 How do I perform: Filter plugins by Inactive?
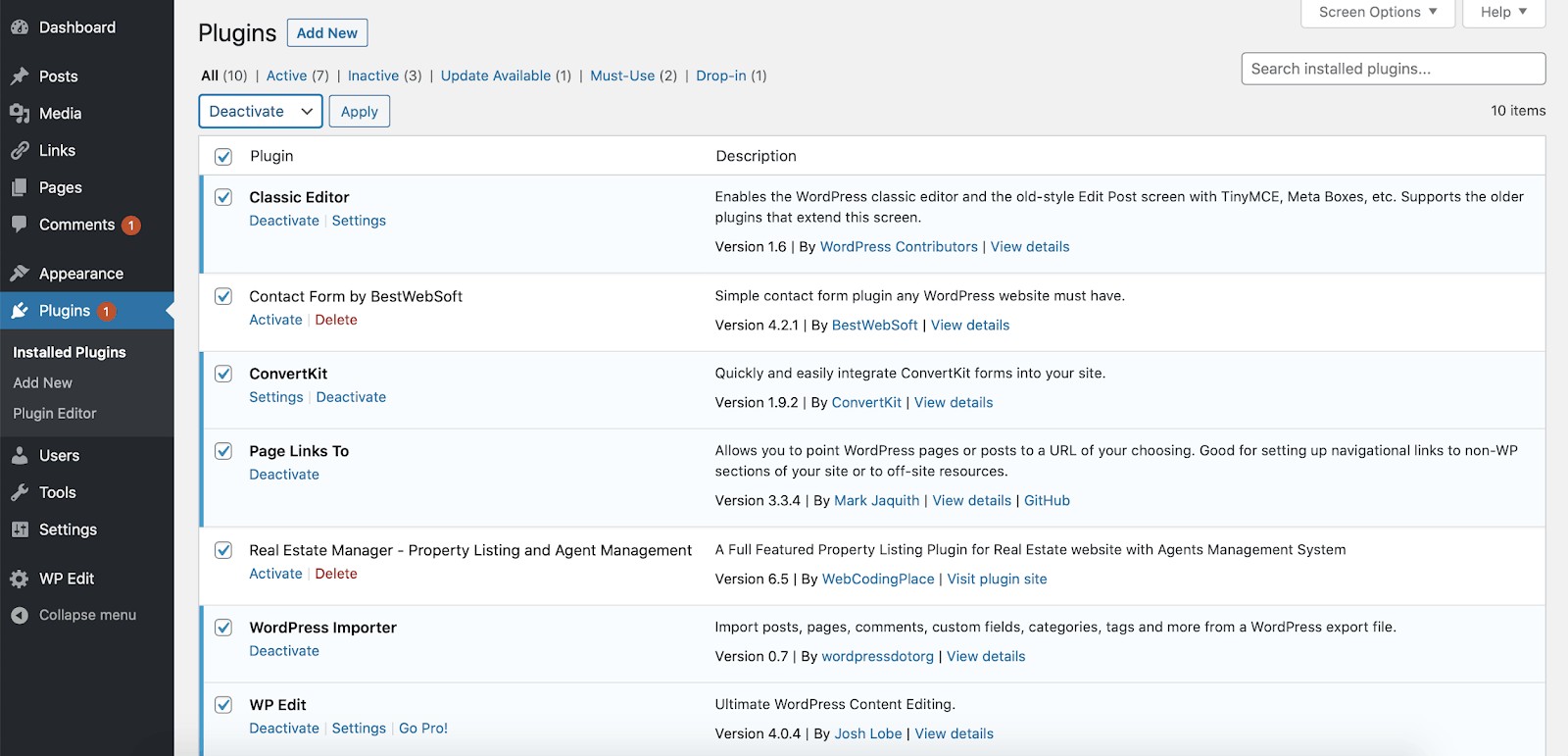(373, 76)
